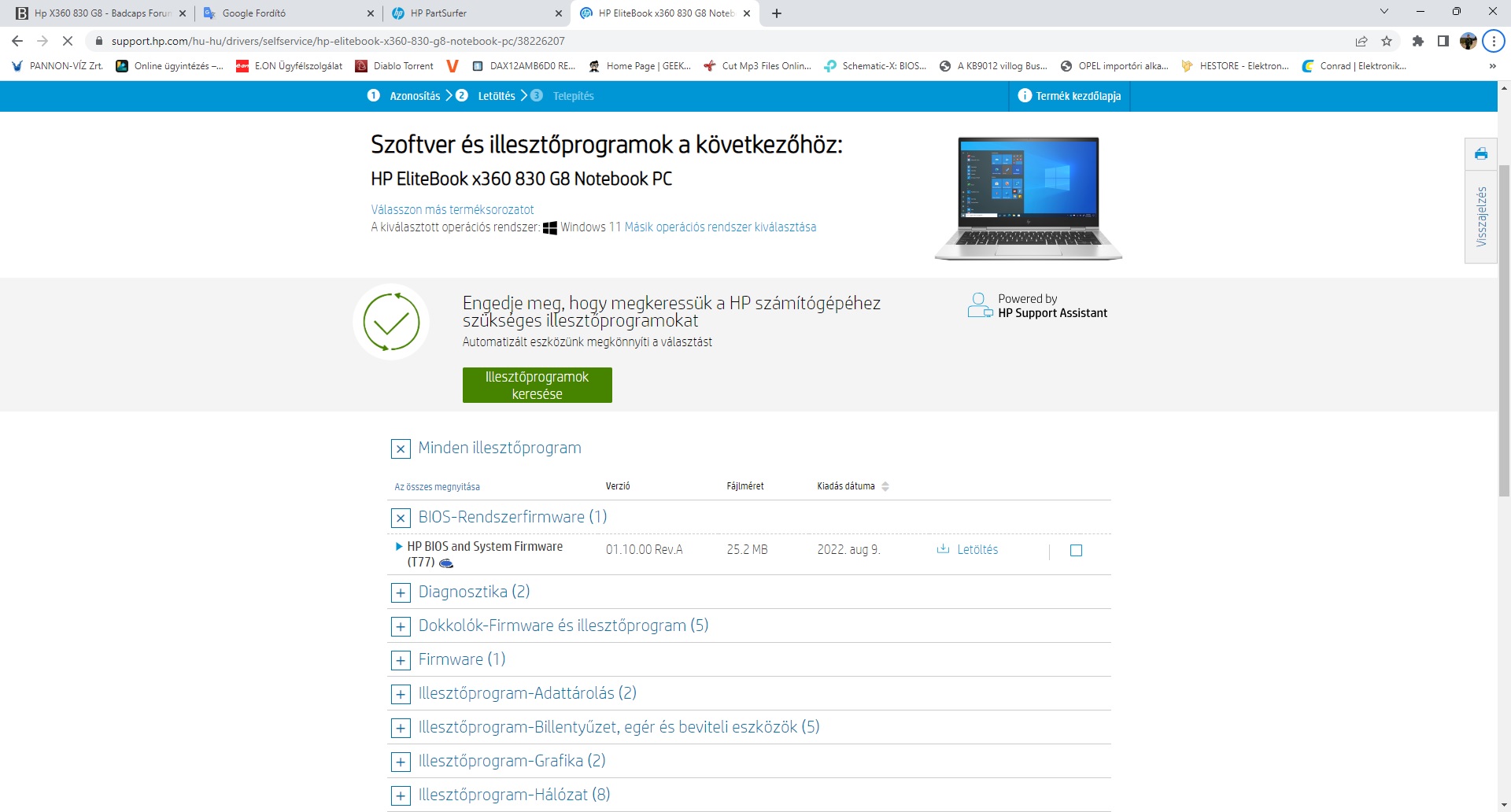Open the HESTORE Elektron bookmark

click(x=1235, y=66)
